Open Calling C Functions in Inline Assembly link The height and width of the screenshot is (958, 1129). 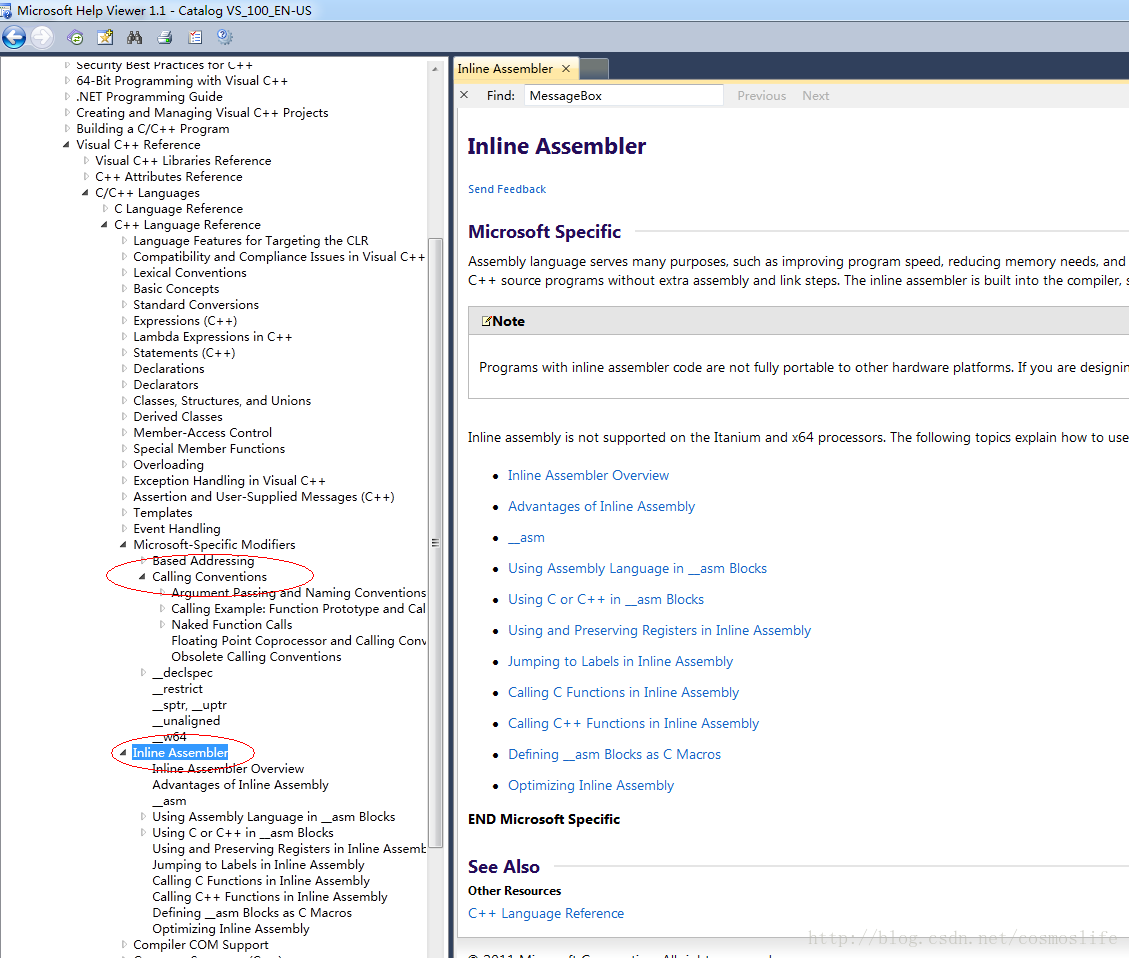point(624,692)
